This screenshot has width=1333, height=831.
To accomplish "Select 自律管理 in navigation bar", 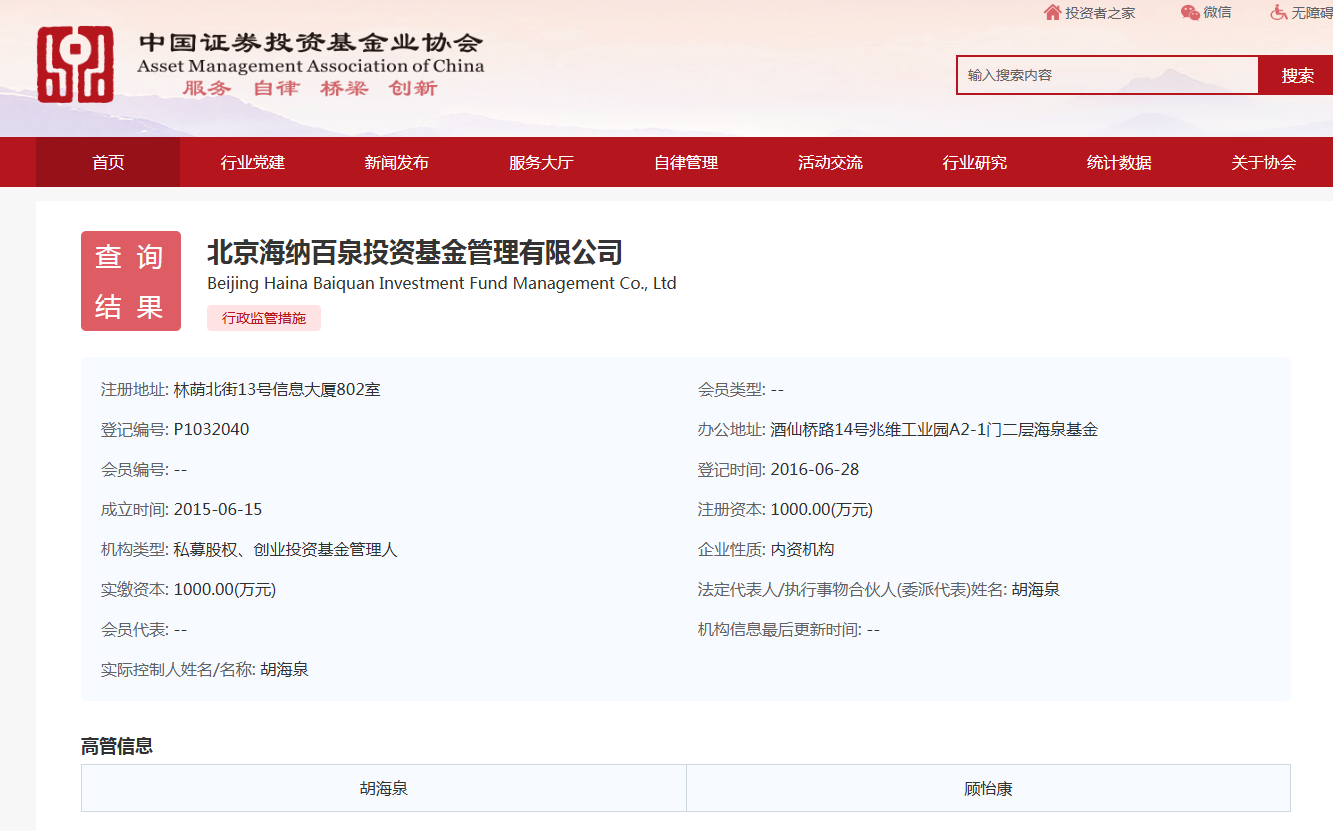I will pos(686,162).
